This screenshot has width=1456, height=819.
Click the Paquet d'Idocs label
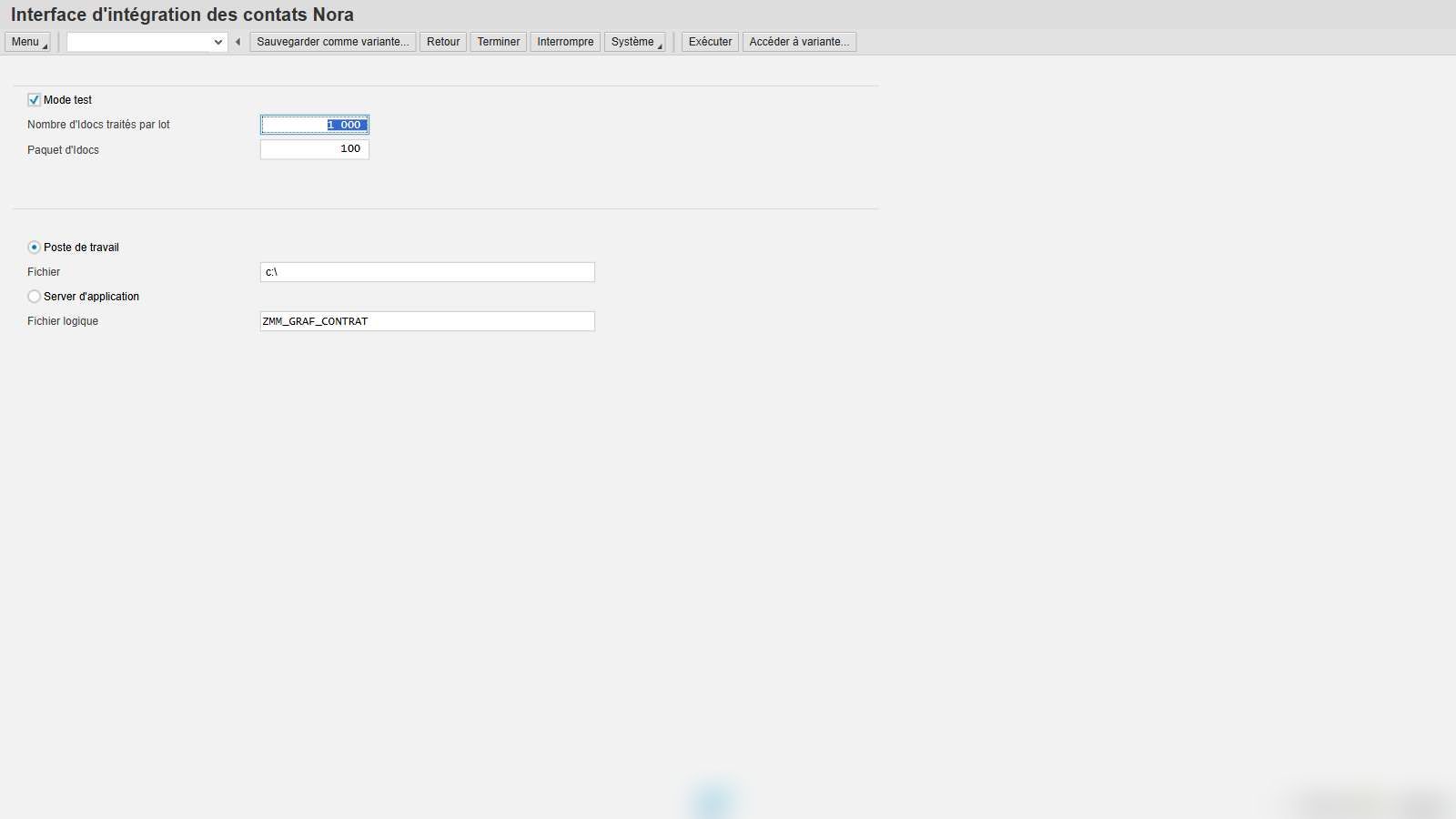click(x=63, y=150)
